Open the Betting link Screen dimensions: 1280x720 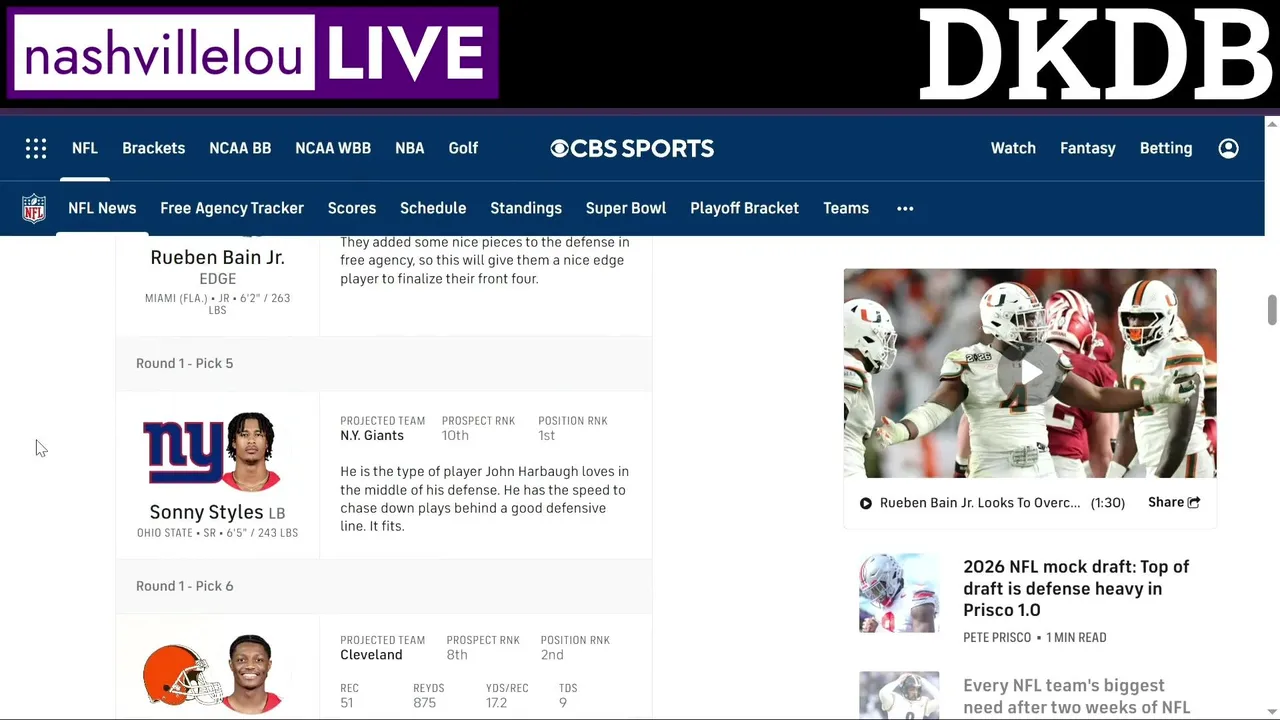(x=1166, y=148)
